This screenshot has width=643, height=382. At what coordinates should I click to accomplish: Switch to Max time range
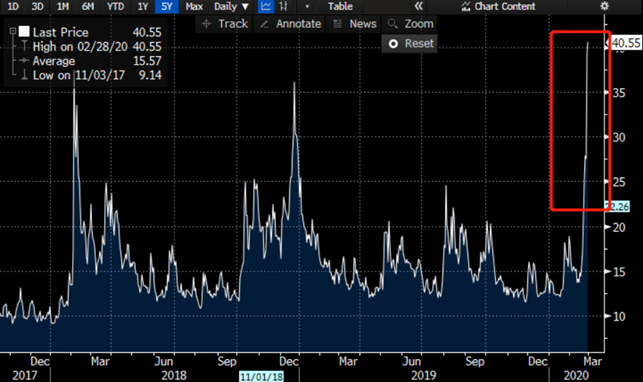(194, 7)
